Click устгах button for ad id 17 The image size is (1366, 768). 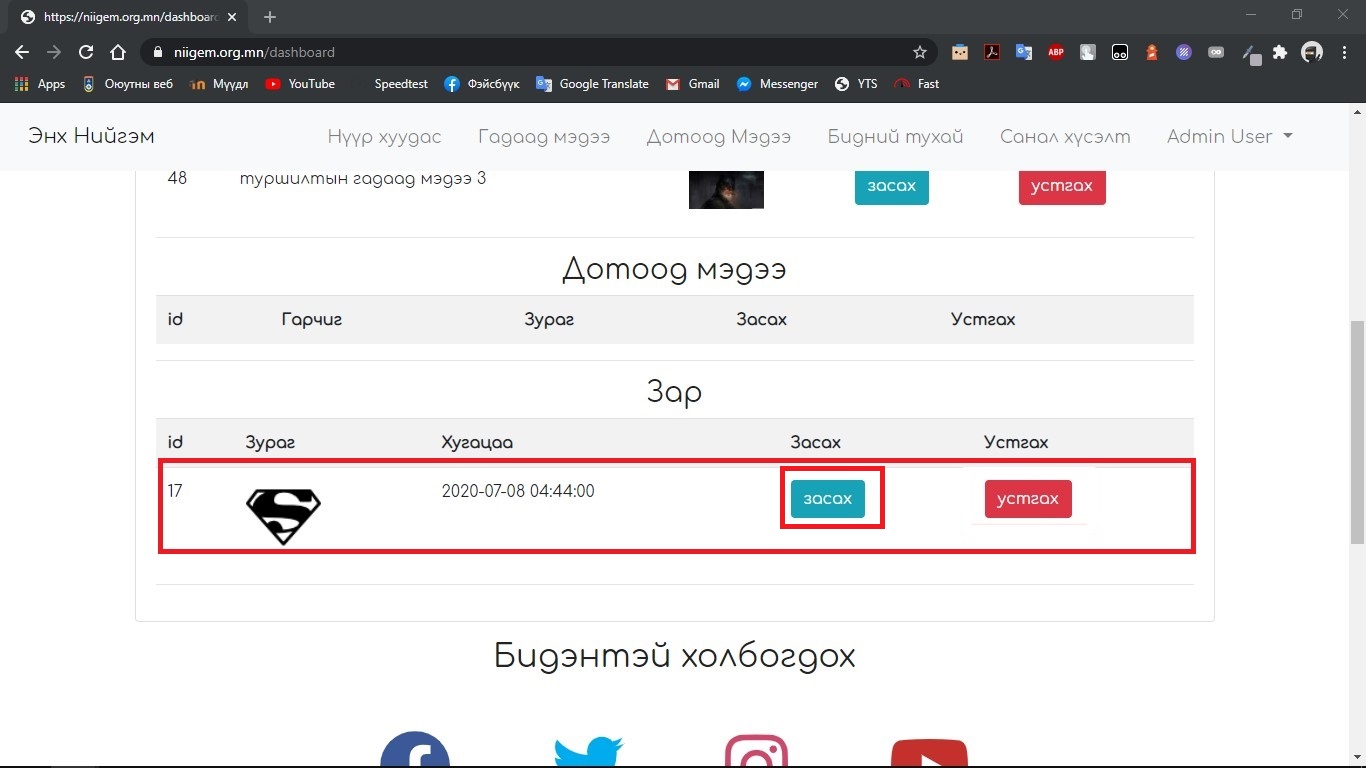[x=1027, y=499]
